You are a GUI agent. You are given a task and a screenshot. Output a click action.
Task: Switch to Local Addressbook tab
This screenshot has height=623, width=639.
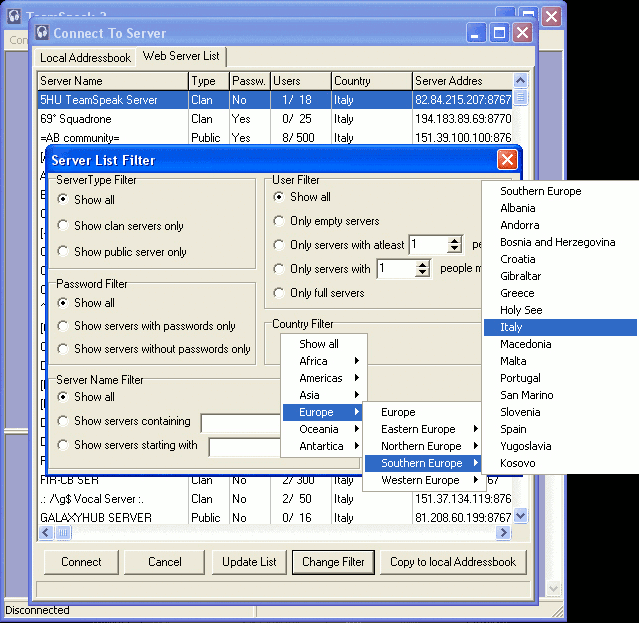85,58
